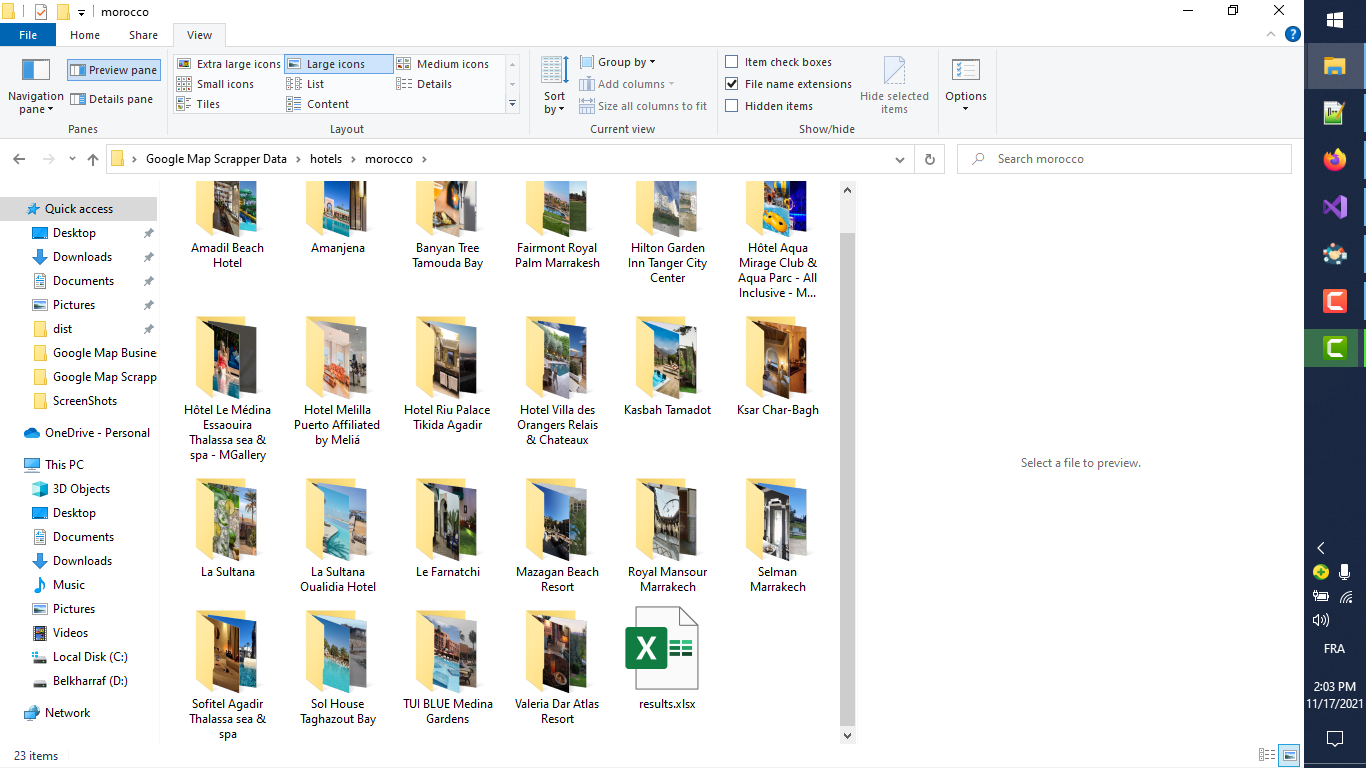The height and width of the screenshot is (768, 1366).
Task: Select the View ribbon tab
Action: click(199, 35)
